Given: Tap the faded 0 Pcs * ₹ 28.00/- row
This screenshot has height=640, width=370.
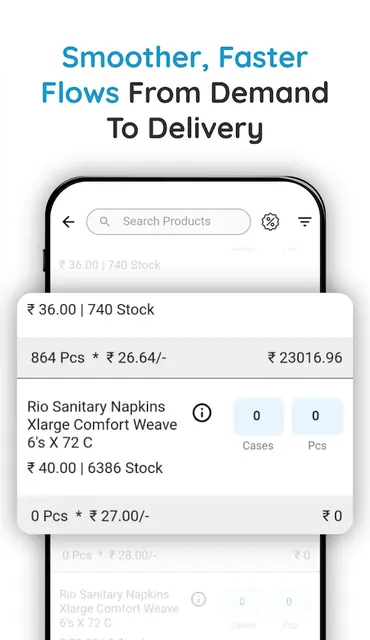Looking at the screenshot, I should pyautogui.click(x=186, y=555).
